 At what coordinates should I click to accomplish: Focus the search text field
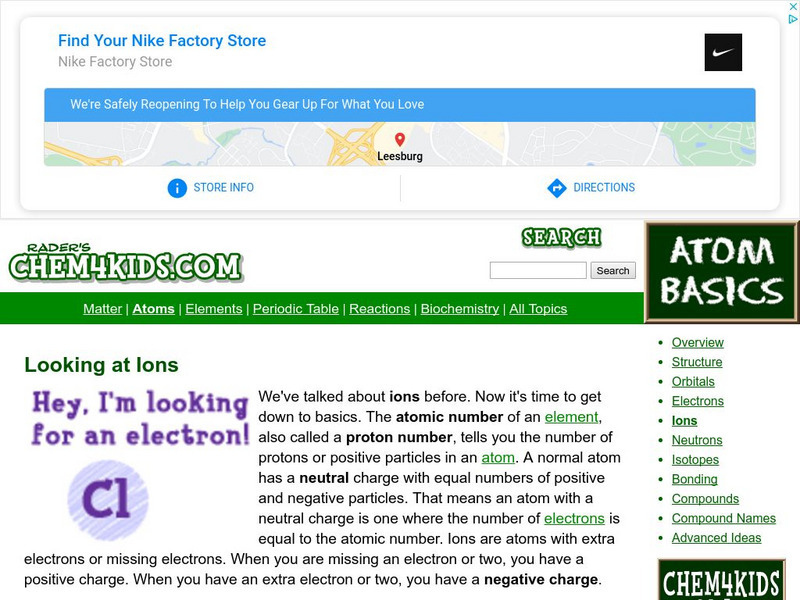click(538, 270)
